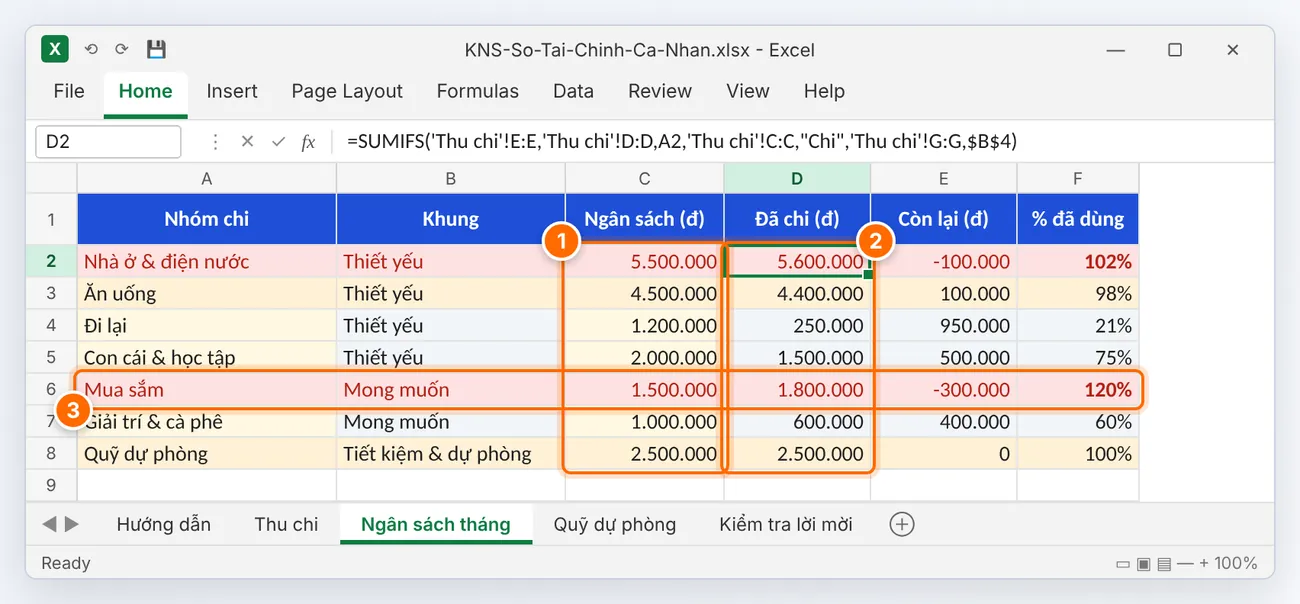Select the Ăn uống cell

click(x=207, y=294)
